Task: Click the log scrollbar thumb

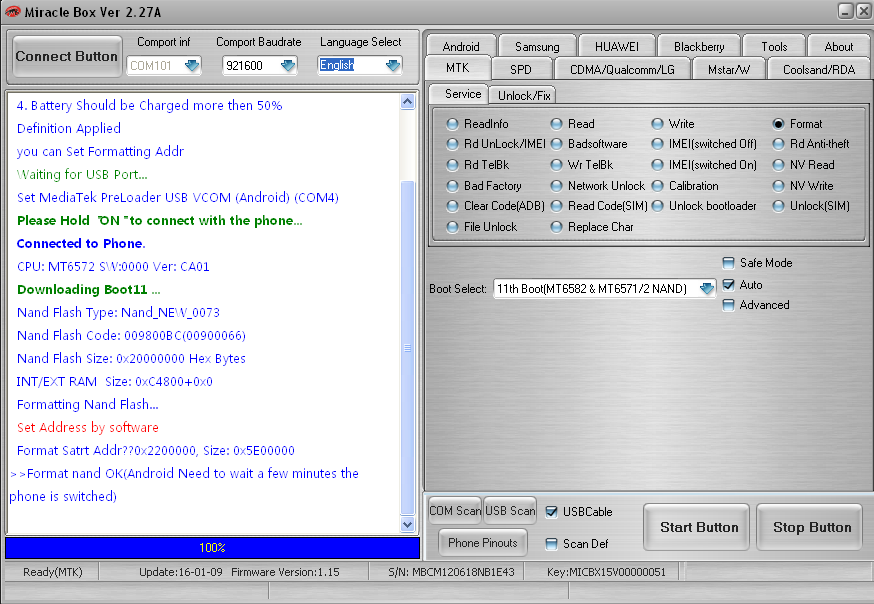Action: coord(407,348)
